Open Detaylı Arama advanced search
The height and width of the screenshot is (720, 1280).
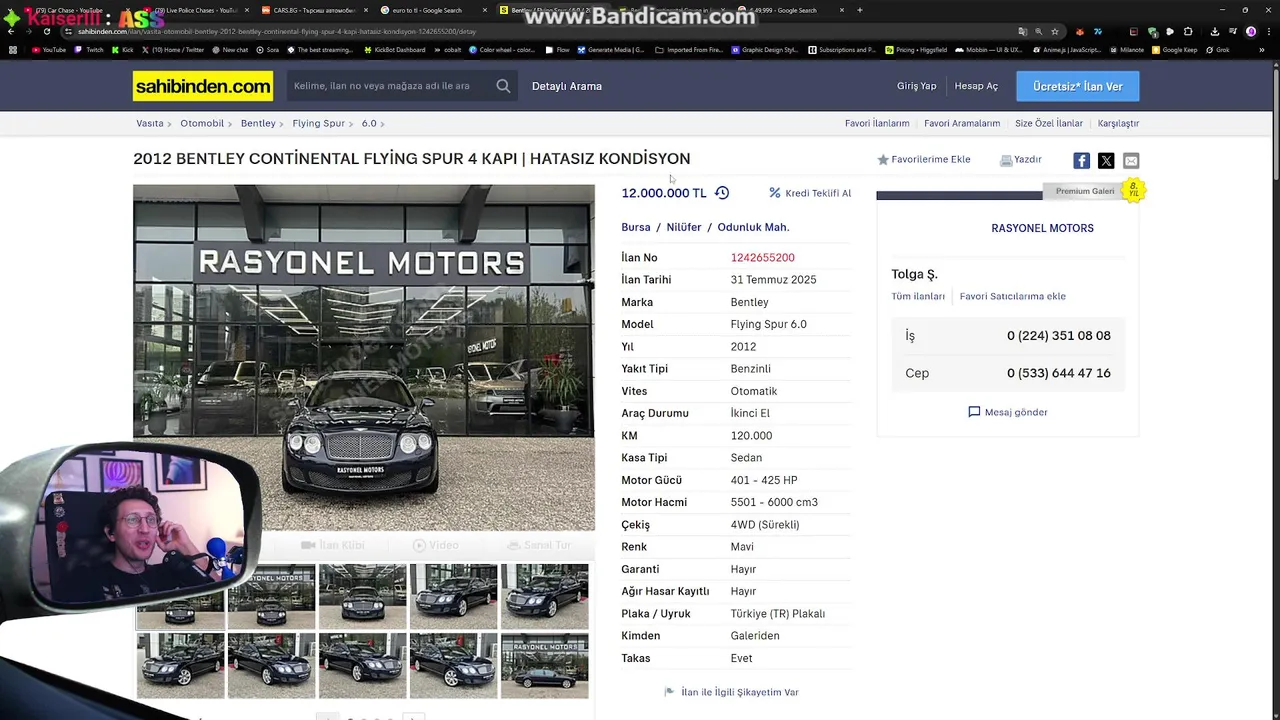point(567,86)
